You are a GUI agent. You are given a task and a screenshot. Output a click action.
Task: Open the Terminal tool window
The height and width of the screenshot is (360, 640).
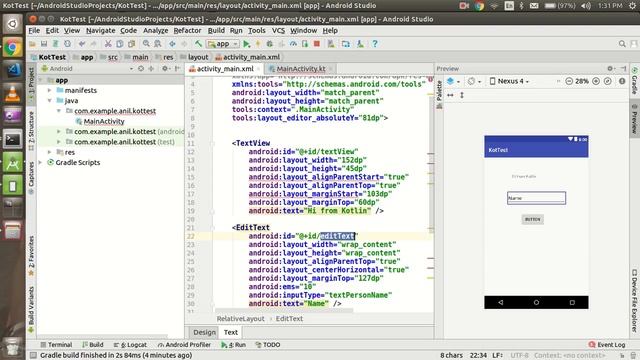pyautogui.click(x=56, y=344)
